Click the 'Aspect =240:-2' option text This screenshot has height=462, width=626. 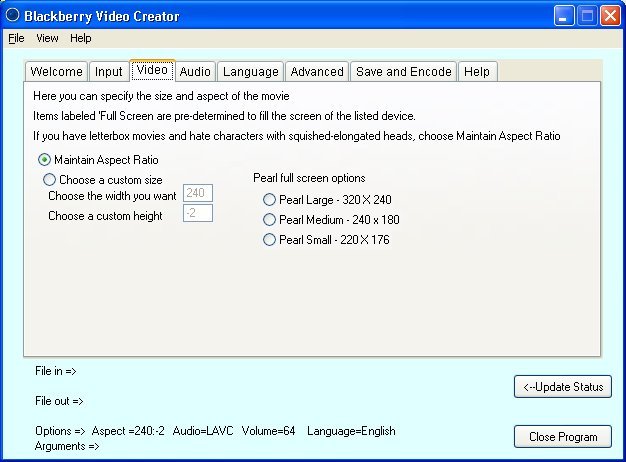(128, 431)
